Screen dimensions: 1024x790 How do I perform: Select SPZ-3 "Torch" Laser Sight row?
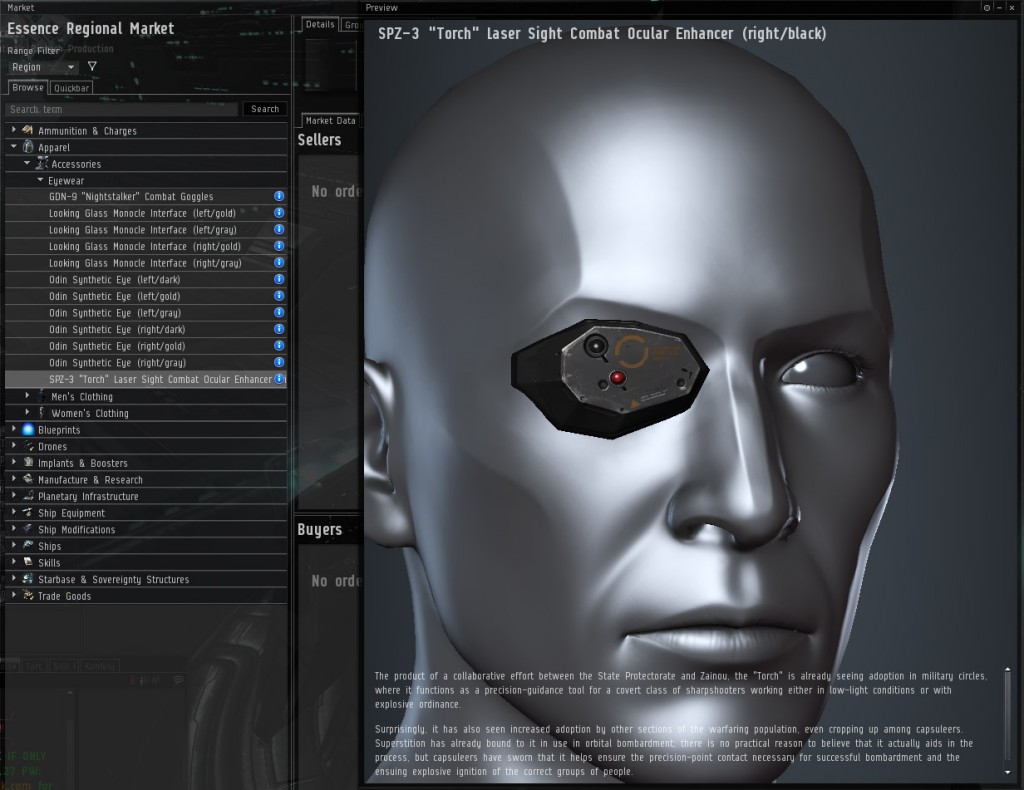(x=146, y=379)
